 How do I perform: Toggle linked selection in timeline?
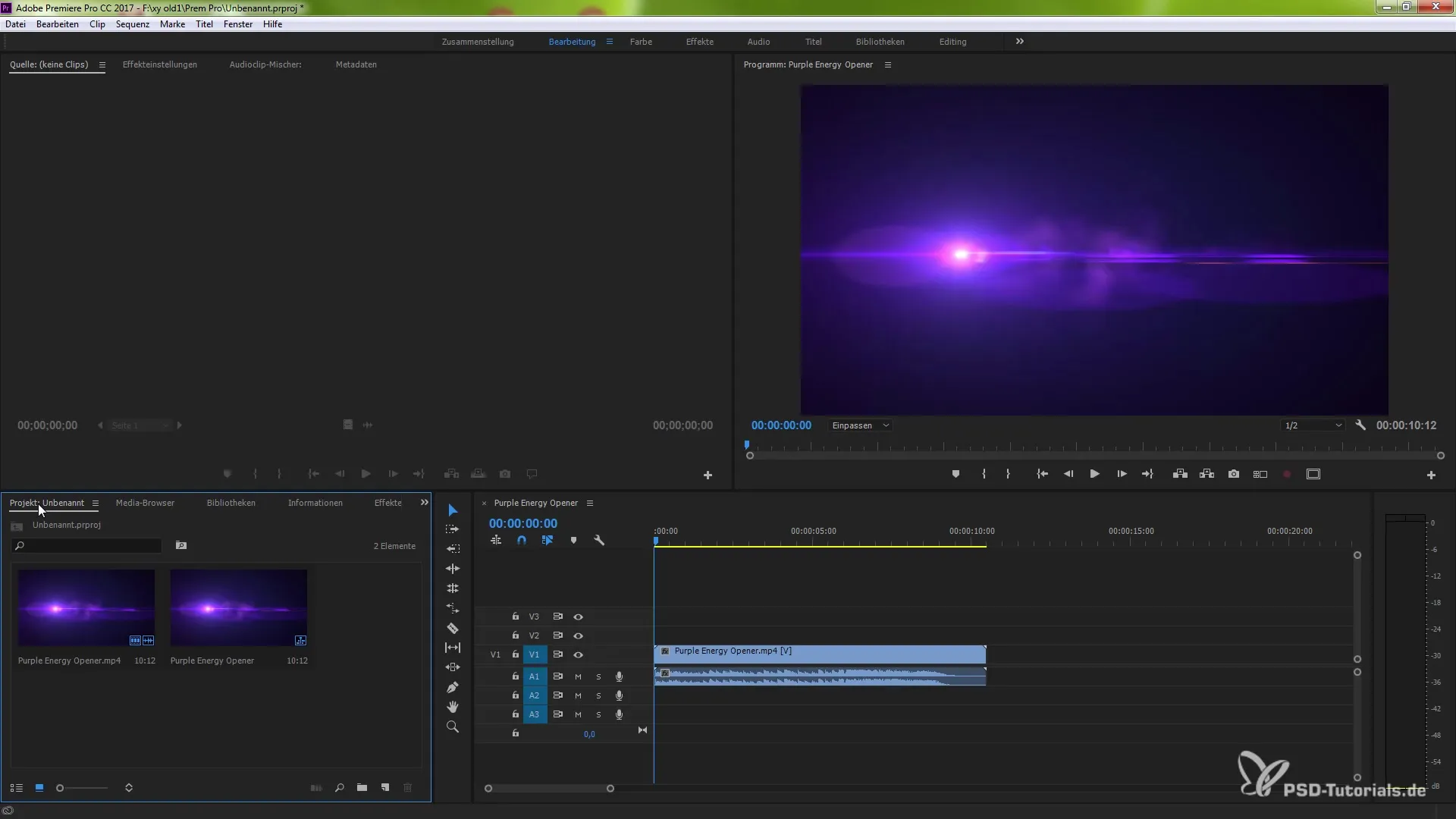[x=548, y=541]
